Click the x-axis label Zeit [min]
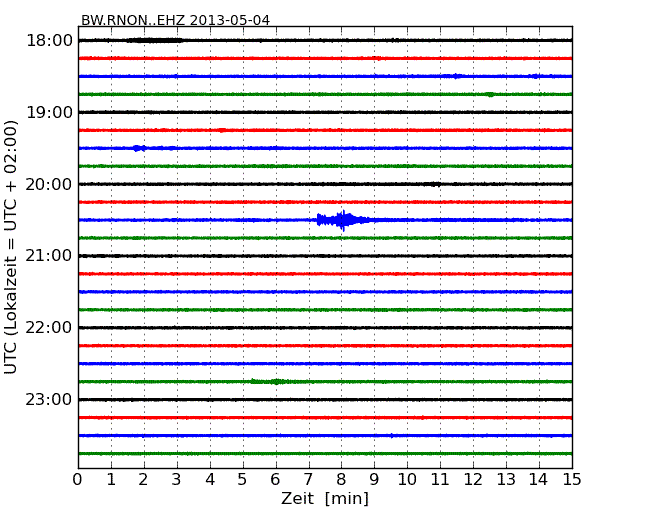650x520 pixels. pos(325,498)
